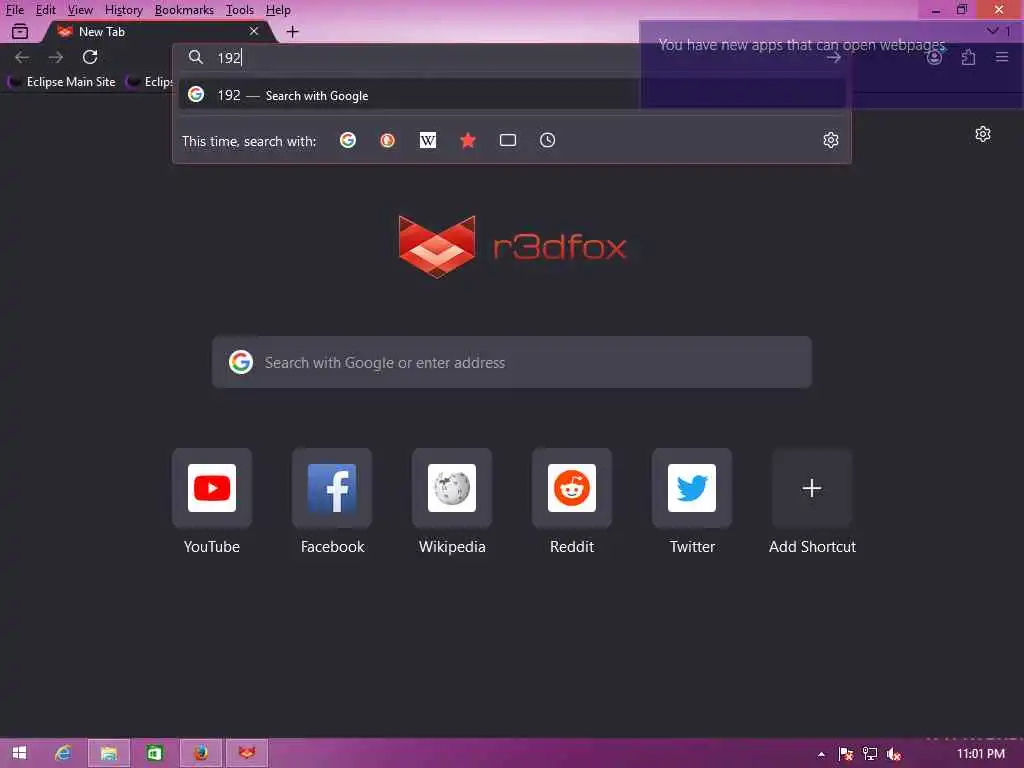Switch to r3dfox in taskbar

point(246,753)
